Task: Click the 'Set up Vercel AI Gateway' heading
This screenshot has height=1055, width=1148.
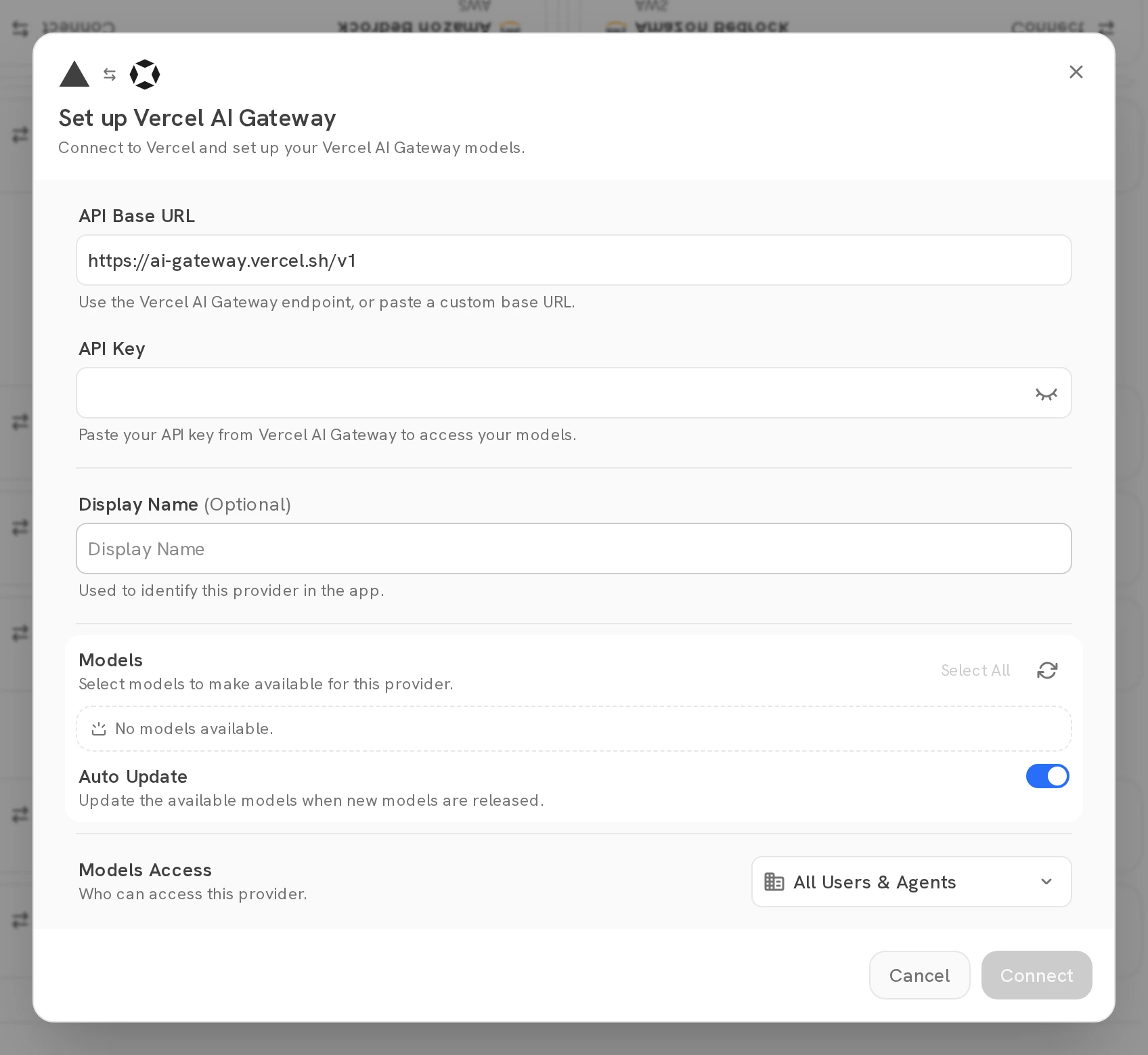Action: [197, 118]
